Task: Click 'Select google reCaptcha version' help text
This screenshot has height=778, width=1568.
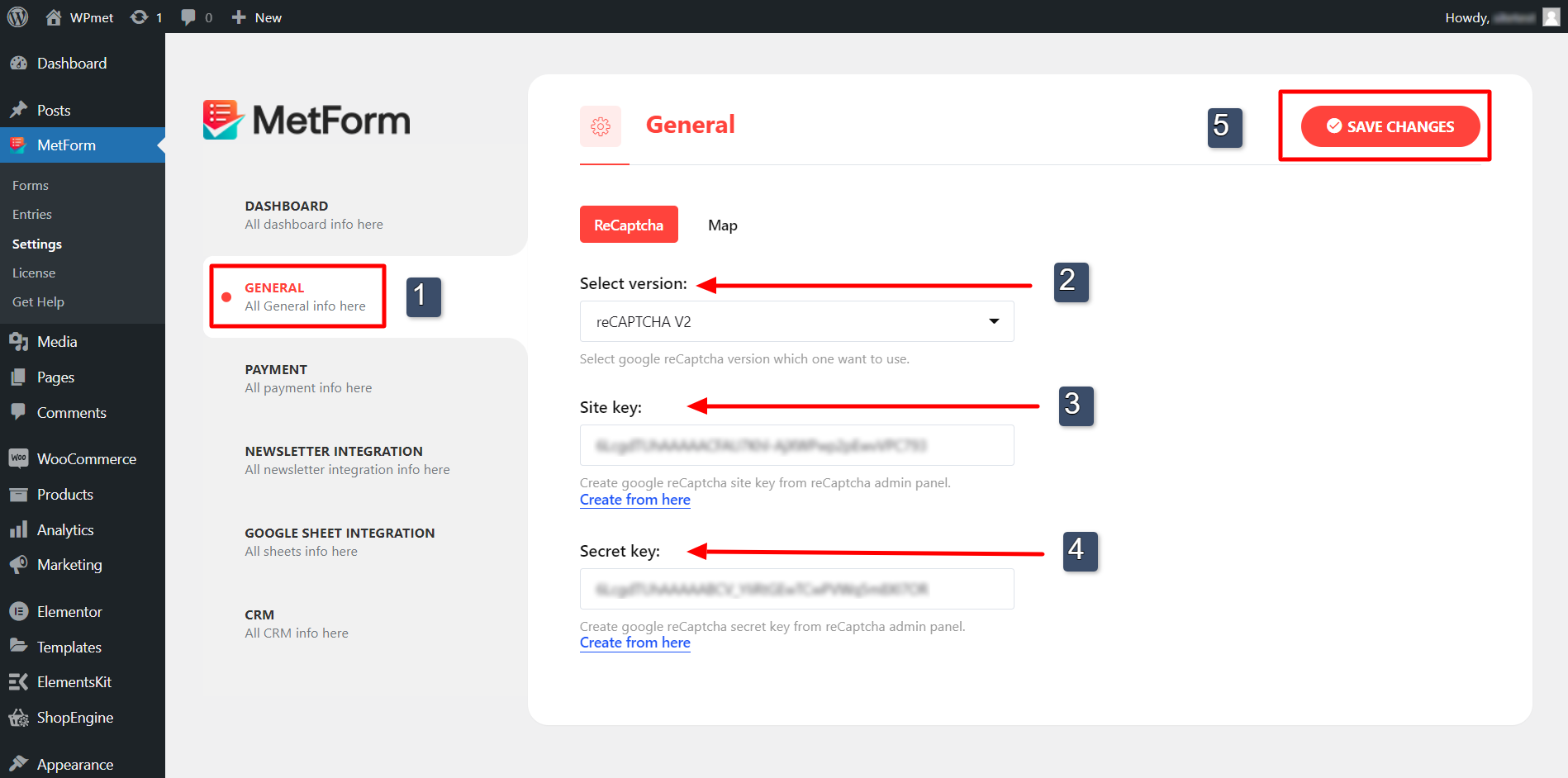Action: [744, 359]
